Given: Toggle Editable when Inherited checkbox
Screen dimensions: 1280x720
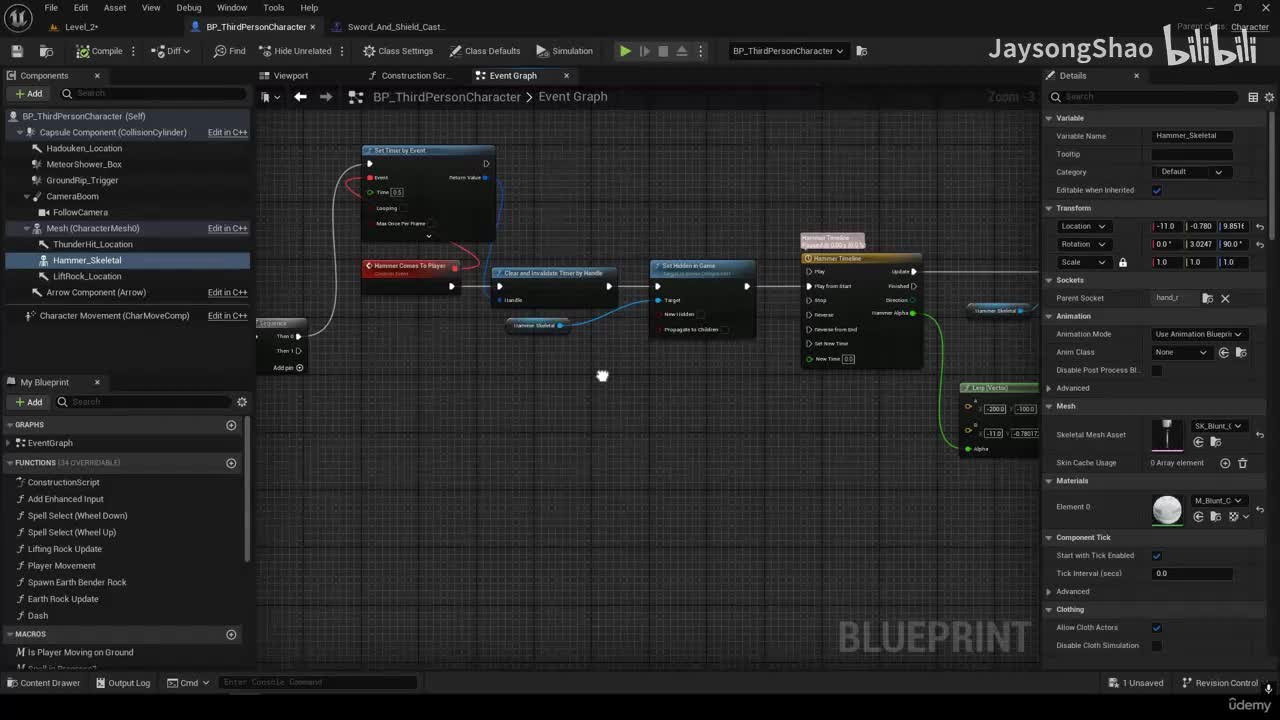Looking at the screenshot, I should (x=1157, y=190).
